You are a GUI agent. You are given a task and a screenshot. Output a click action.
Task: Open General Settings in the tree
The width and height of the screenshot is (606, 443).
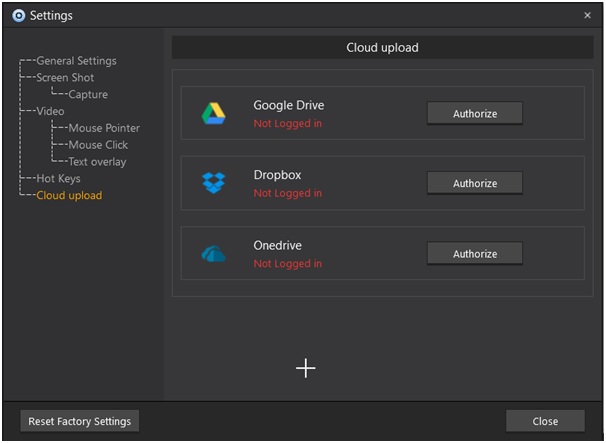point(76,61)
